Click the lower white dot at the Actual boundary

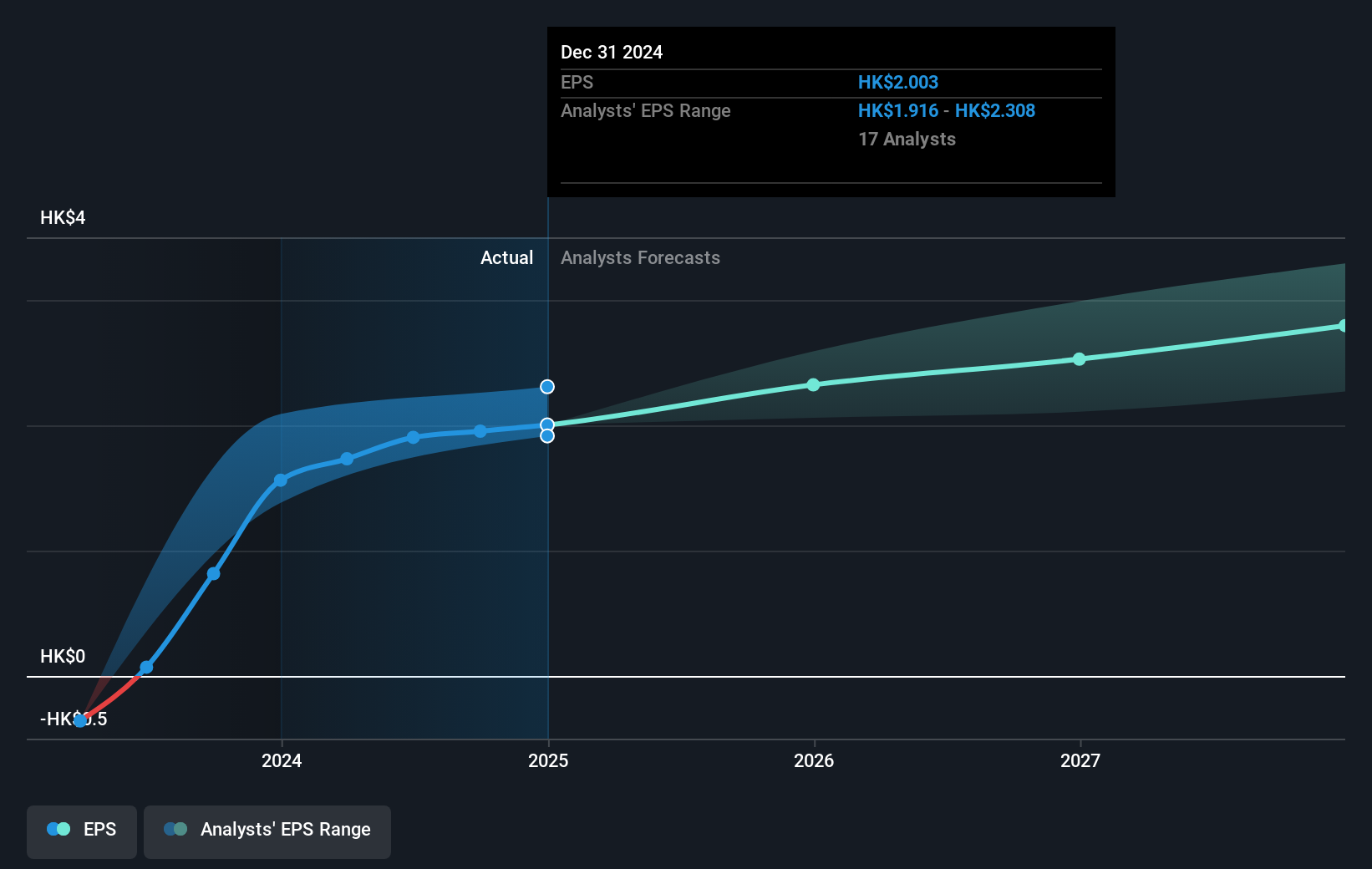[547, 435]
